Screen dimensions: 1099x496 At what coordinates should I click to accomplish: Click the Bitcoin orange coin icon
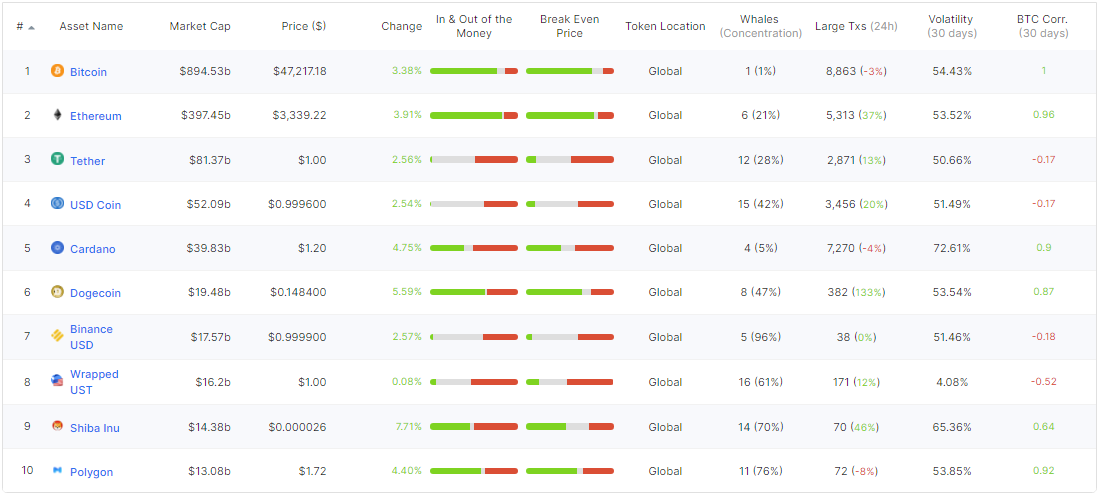coord(57,71)
